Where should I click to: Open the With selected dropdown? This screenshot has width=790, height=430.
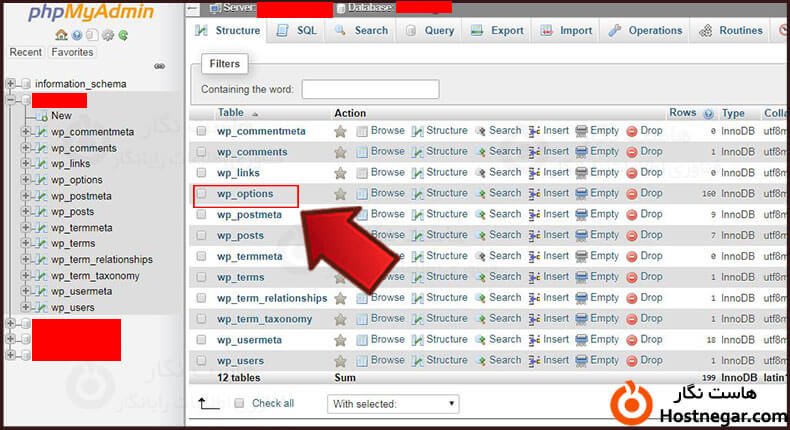393,404
